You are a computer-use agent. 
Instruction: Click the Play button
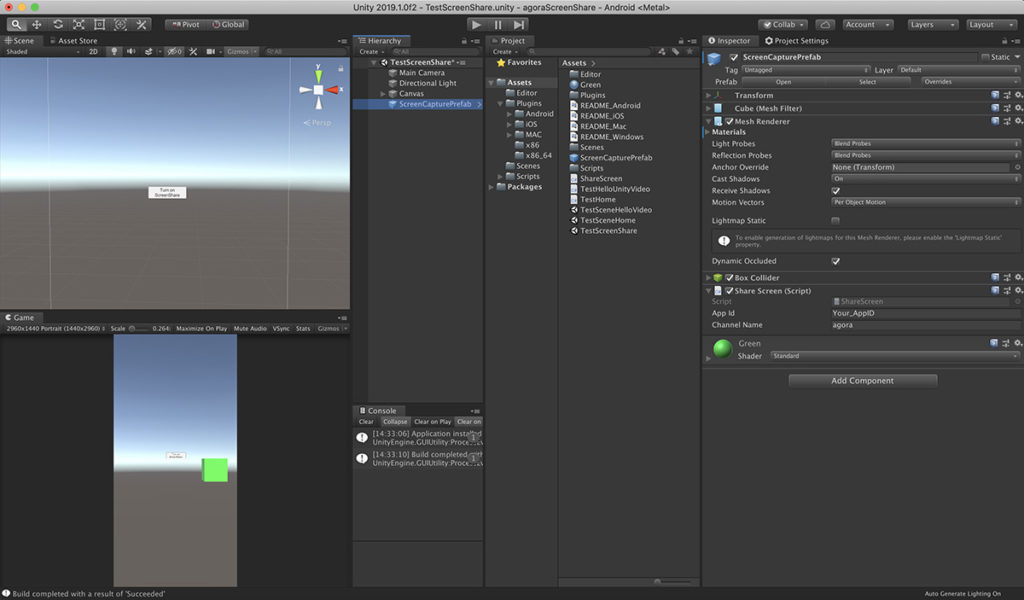click(x=476, y=25)
